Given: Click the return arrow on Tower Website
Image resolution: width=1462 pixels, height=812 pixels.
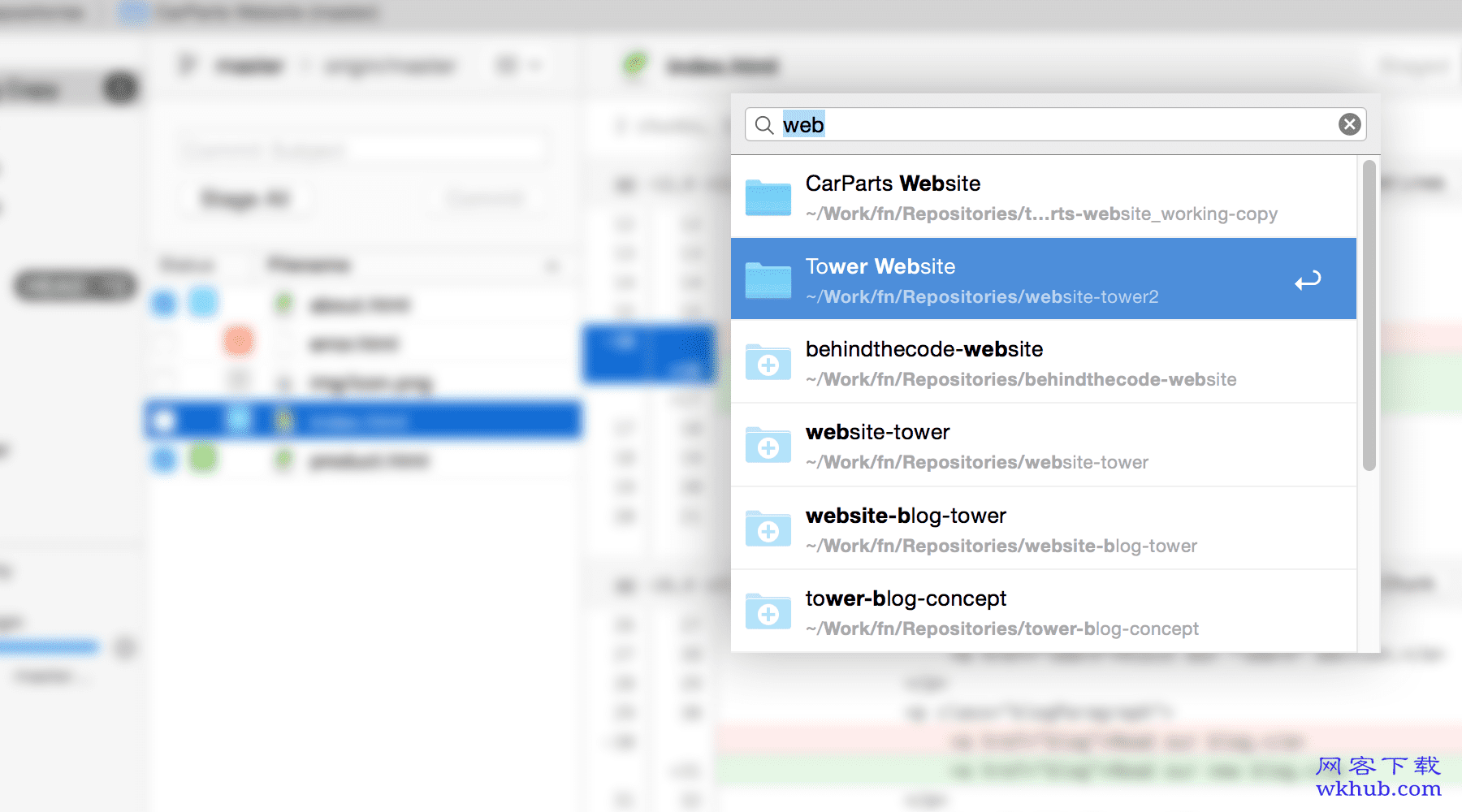Looking at the screenshot, I should (1308, 280).
